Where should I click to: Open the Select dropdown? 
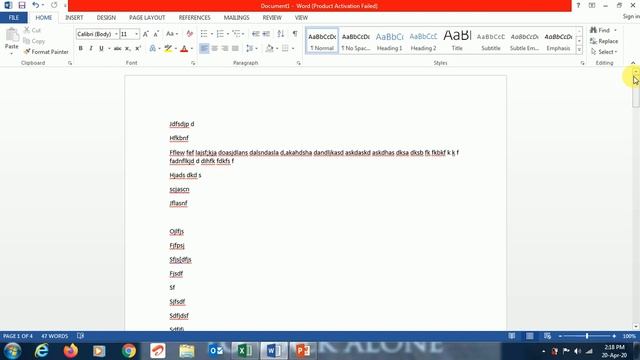pyautogui.click(x=604, y=52)
